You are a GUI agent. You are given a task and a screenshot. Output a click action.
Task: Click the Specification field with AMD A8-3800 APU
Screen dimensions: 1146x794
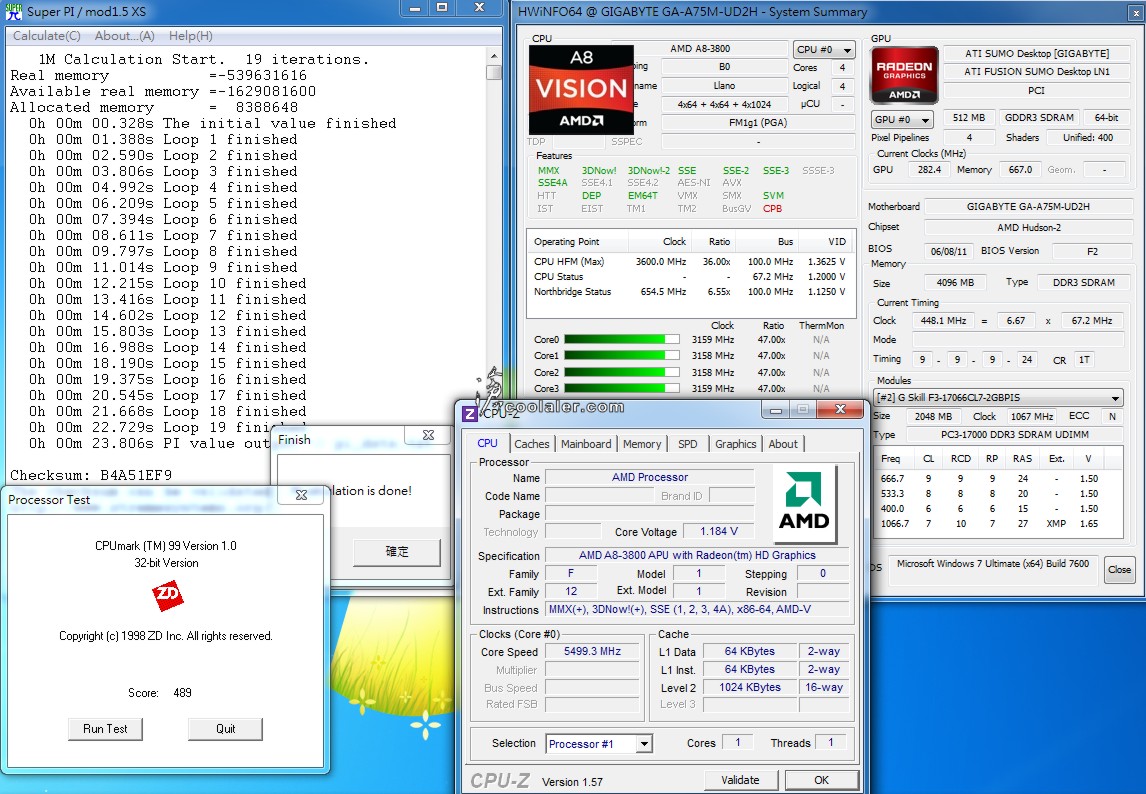coord(697,556)
